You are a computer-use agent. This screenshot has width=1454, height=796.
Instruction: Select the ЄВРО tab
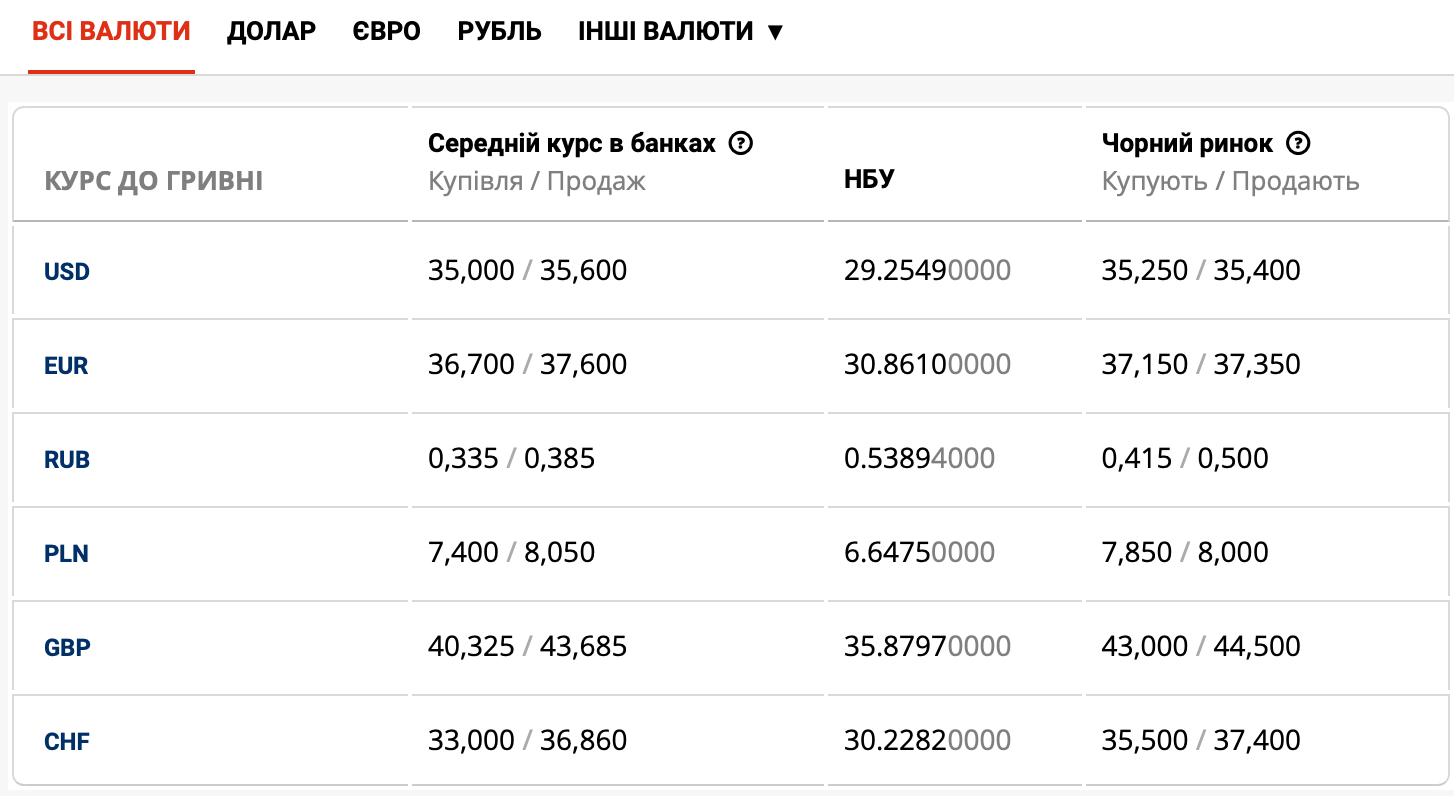coord(386,31)
